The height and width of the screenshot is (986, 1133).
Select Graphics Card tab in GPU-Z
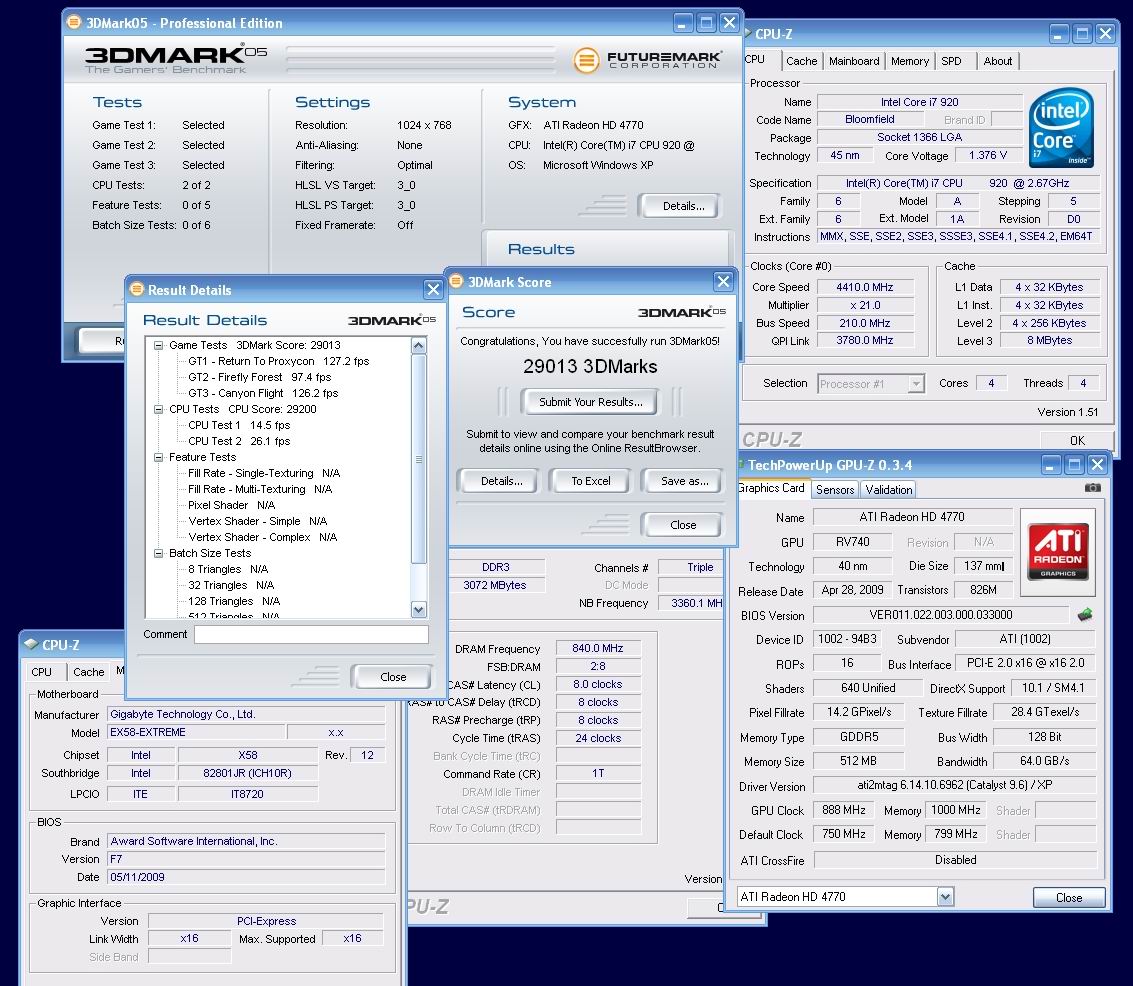click(771, 488)
